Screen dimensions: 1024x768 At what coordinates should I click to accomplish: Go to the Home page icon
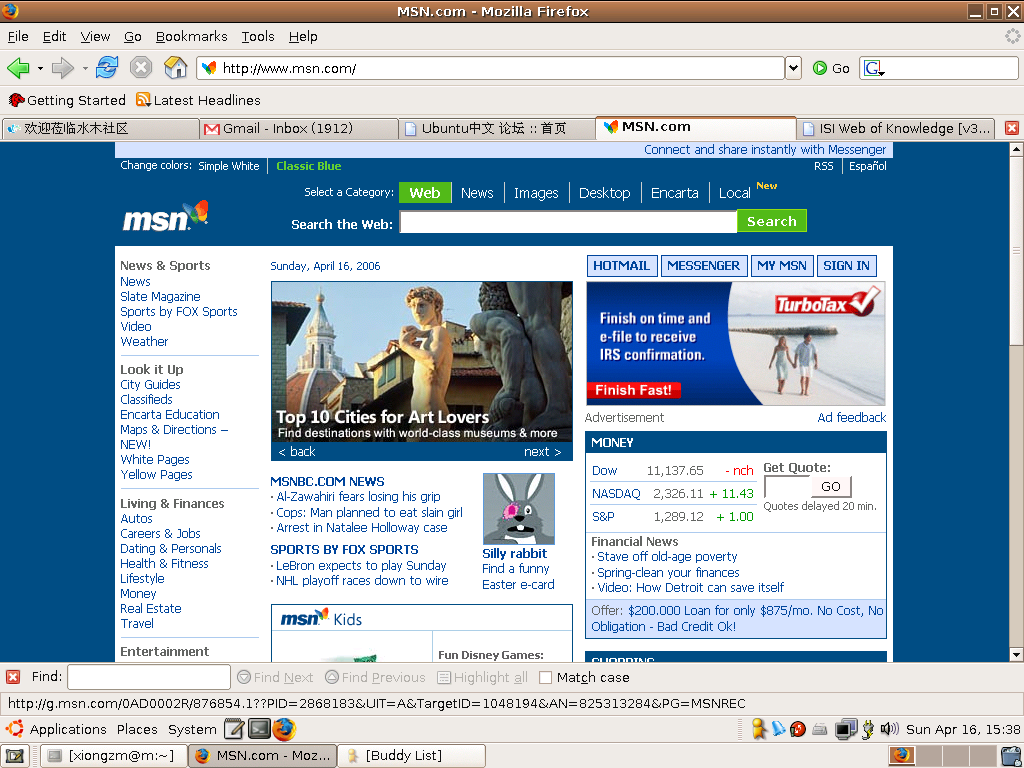pyautogui.click(x=175, y=67)
